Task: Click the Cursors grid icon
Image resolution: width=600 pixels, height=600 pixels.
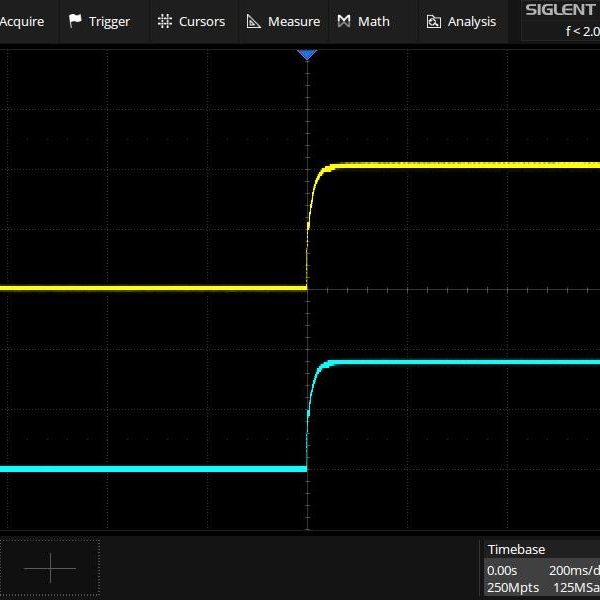Action: point(165,21)
